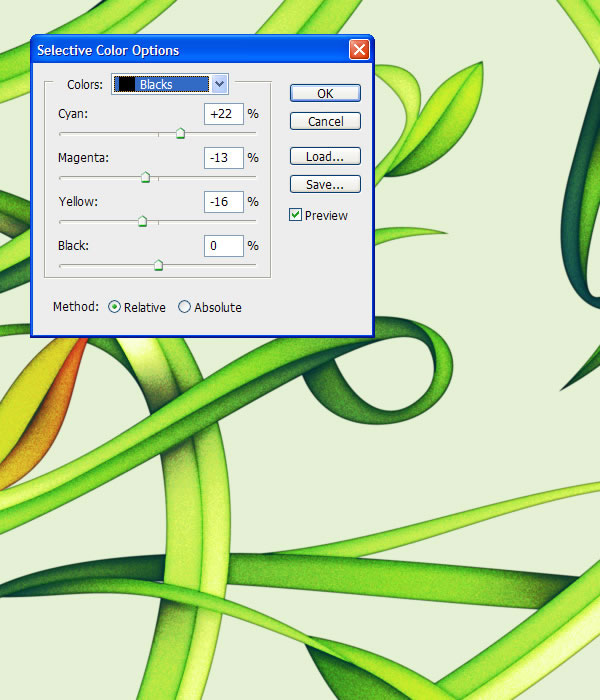Viewport: 600px width, 700px height.
Task: Toggle the Preview checkbox
Action: [x=296, y=215]
